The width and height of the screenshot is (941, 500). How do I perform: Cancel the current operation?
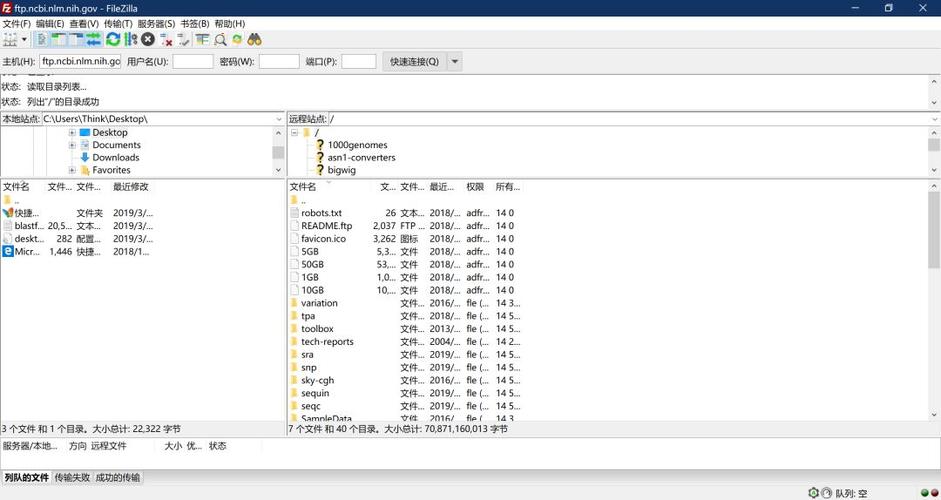tap(148, 40)
